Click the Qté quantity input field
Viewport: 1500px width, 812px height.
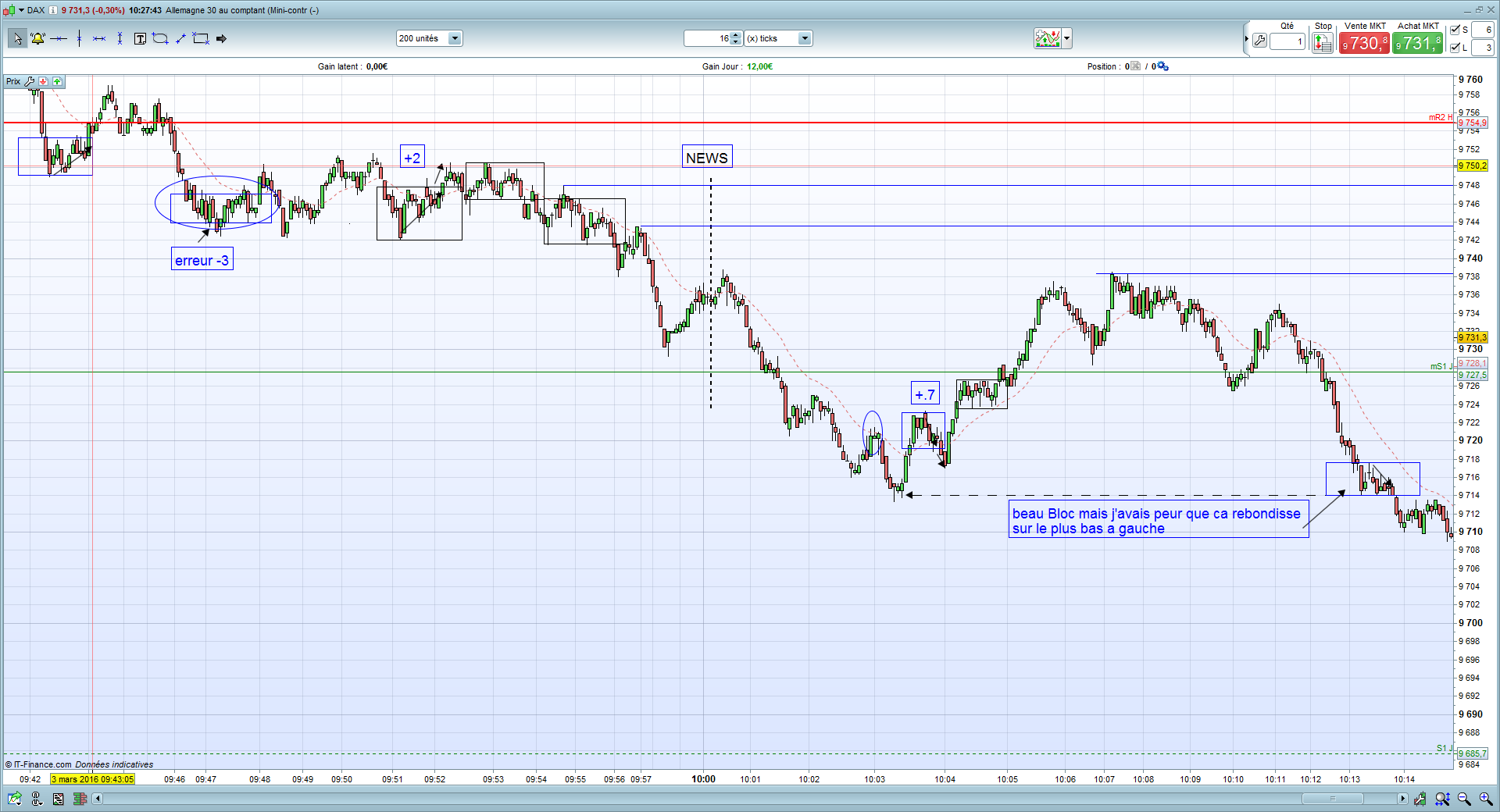(1287, 41)
